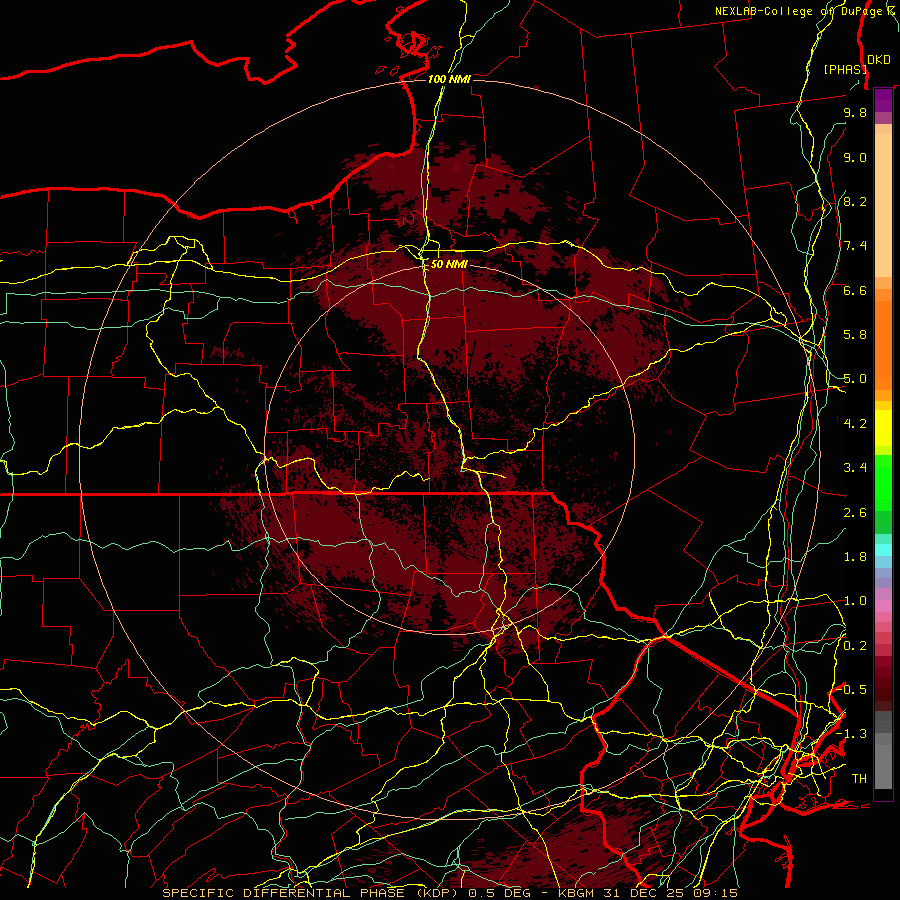Click the TH label beside the color scale
Viewport: 900px width, 900px height.
click(x=859, y=779)
